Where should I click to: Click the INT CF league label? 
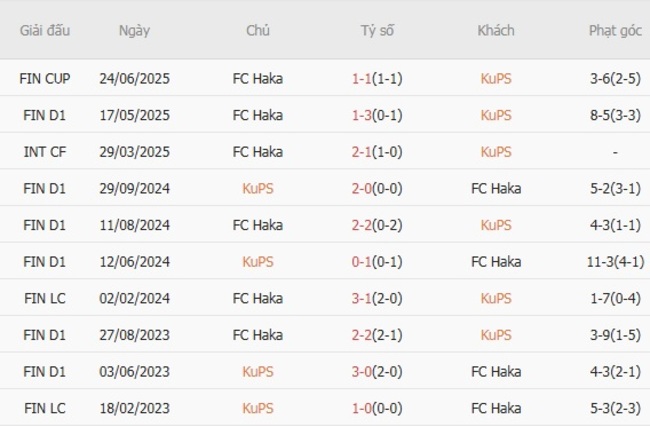pos(44,152)
